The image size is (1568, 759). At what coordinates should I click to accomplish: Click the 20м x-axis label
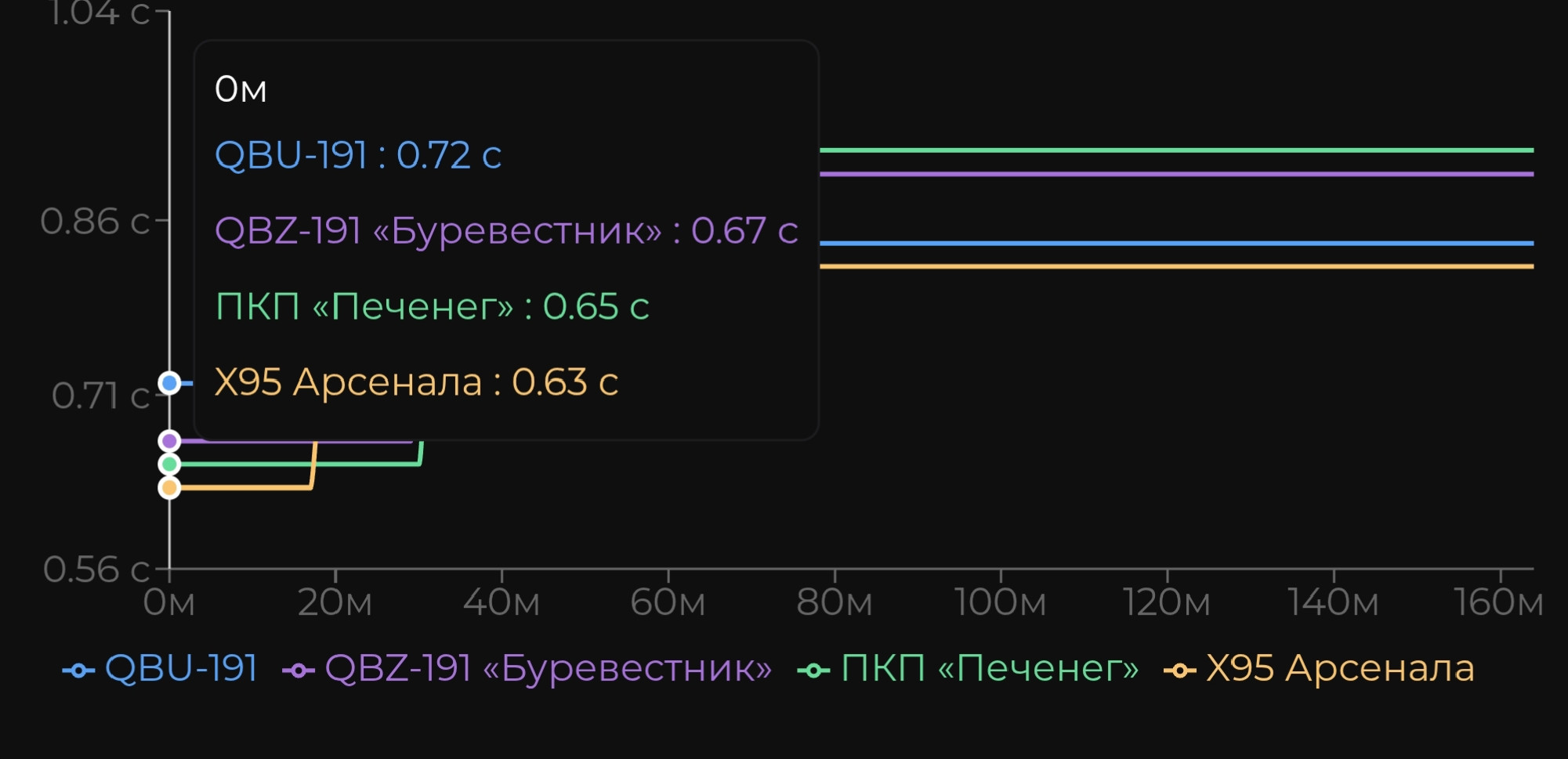[x=335, y=603]
